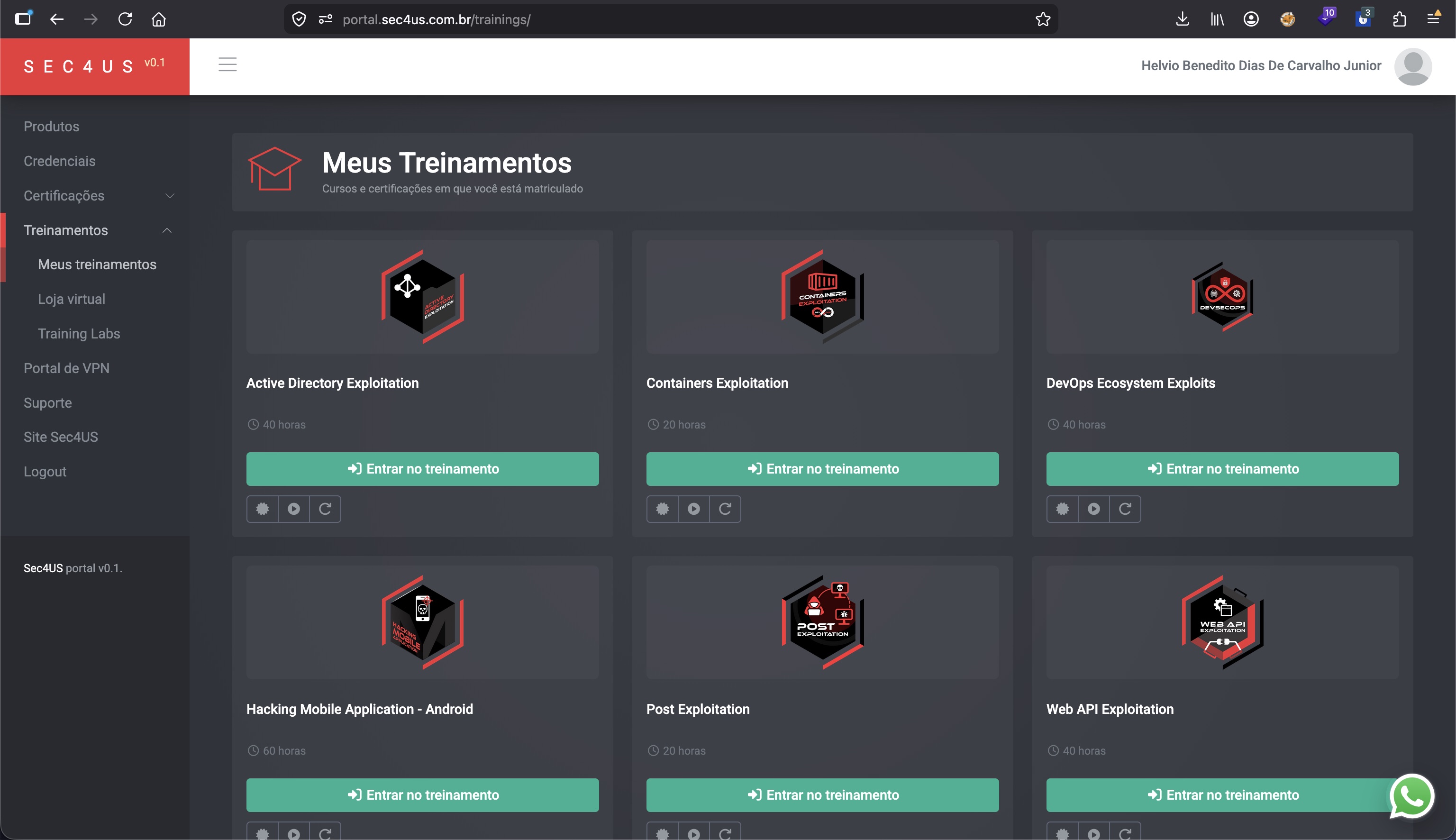Image resolution: width=1456 pixels, height=840 pixels.
Task: Click gear icon under Containers Exploitation
Action: [663, 509]
